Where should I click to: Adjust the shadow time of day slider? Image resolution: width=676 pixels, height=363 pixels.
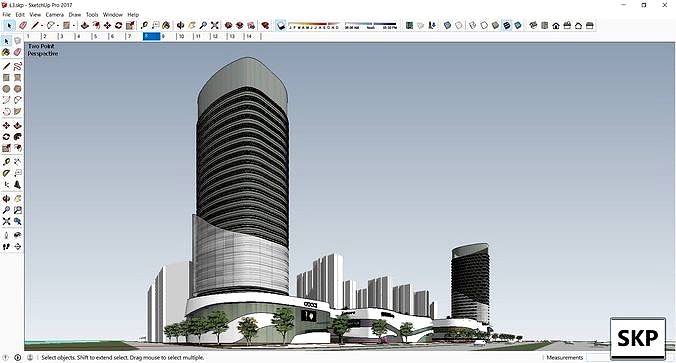(371, 26)
